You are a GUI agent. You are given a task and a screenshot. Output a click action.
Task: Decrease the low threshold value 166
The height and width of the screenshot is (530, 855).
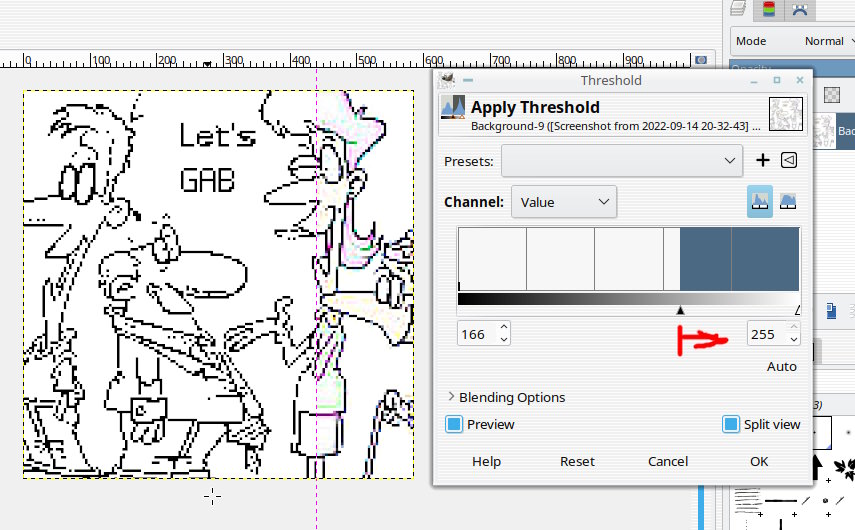tap(504, 339)
